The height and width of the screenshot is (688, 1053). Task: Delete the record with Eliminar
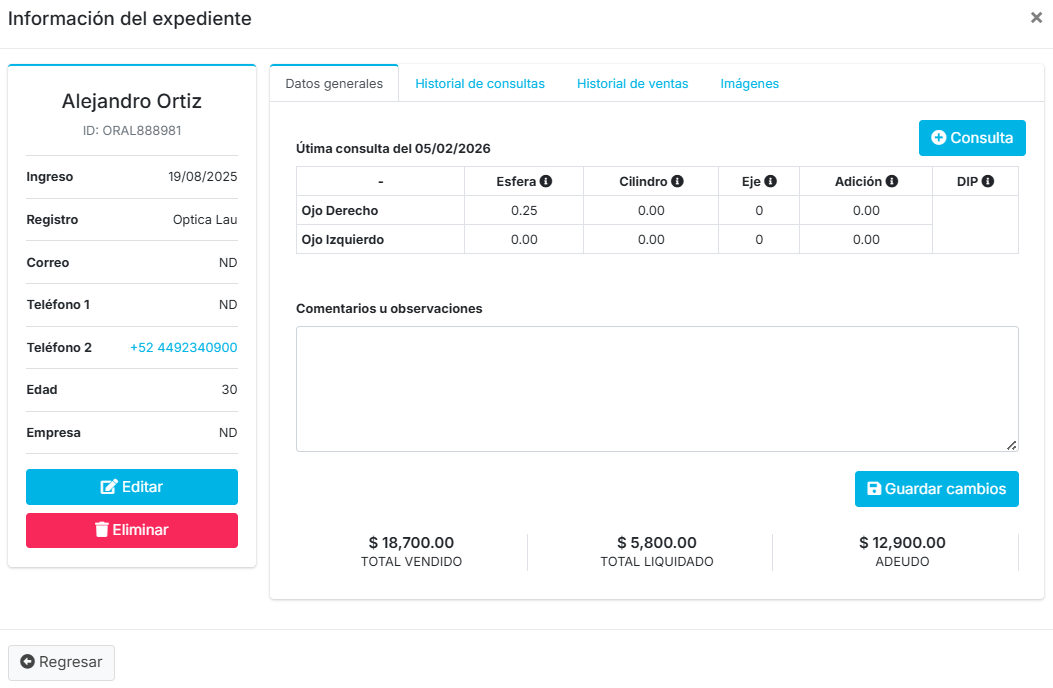coord(132,530)
